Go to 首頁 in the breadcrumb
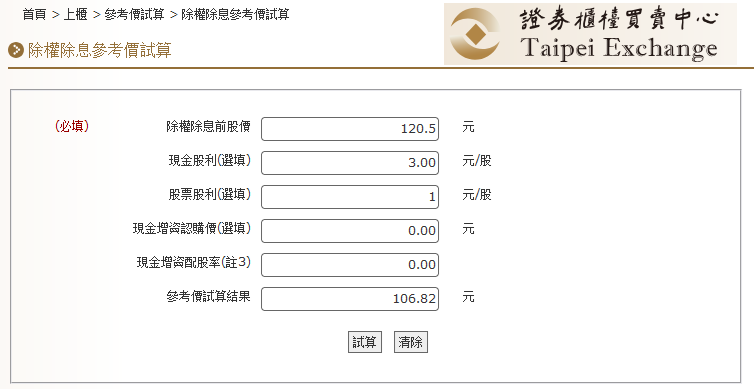The image size is (754, 389). click(x=34, y=14)
